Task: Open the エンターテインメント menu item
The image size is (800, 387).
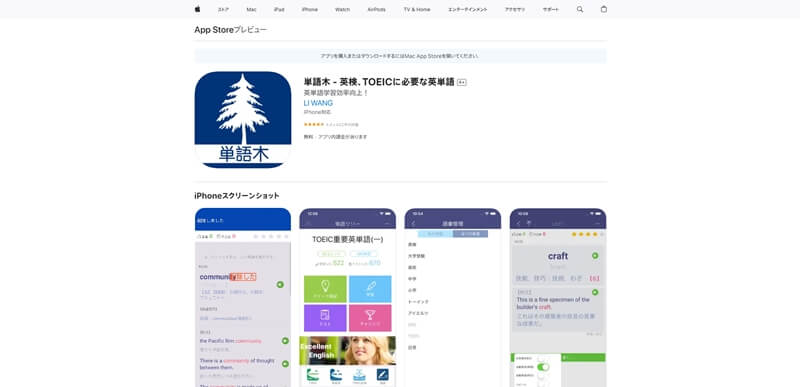Action: (467, 10)
